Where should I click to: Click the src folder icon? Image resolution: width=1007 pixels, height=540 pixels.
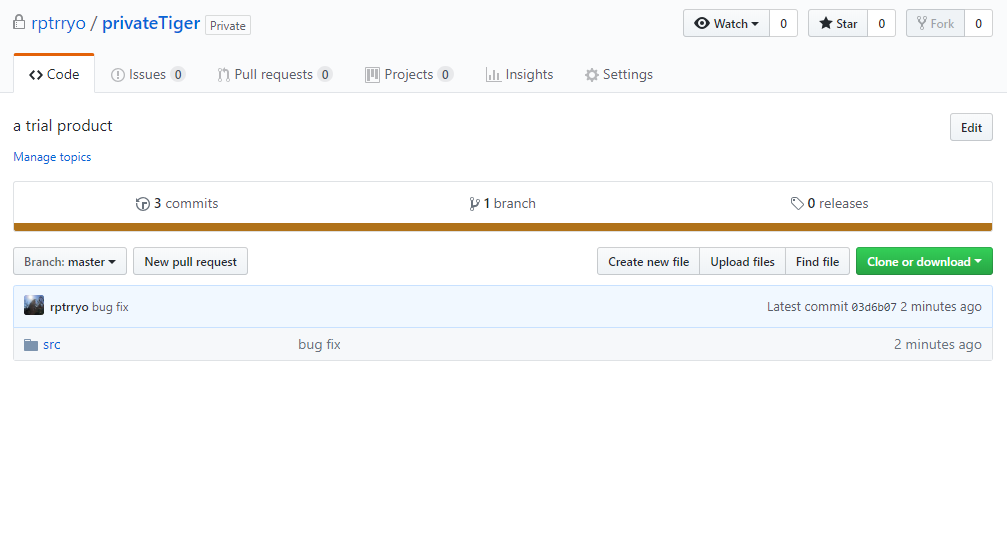(x=31, y=345)
